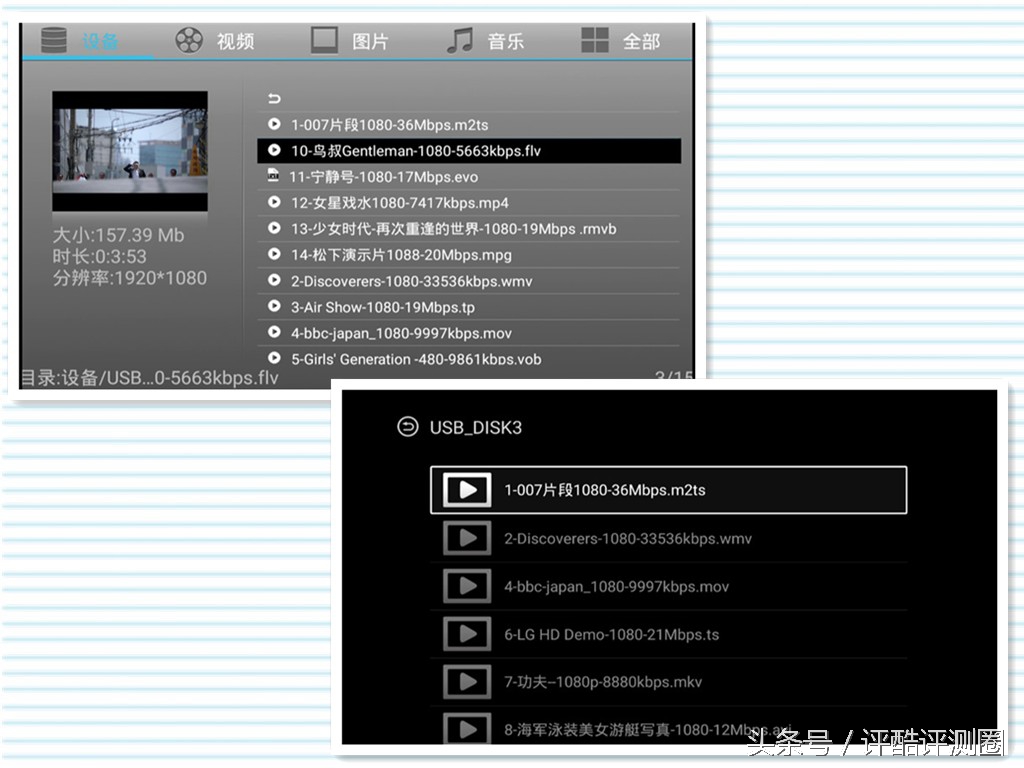The image size is (1024, 768).
Task: Select 1-007片段1080-36Mbps.m2ts in top list
Action: pyautogui.click(x=469, y=125)
